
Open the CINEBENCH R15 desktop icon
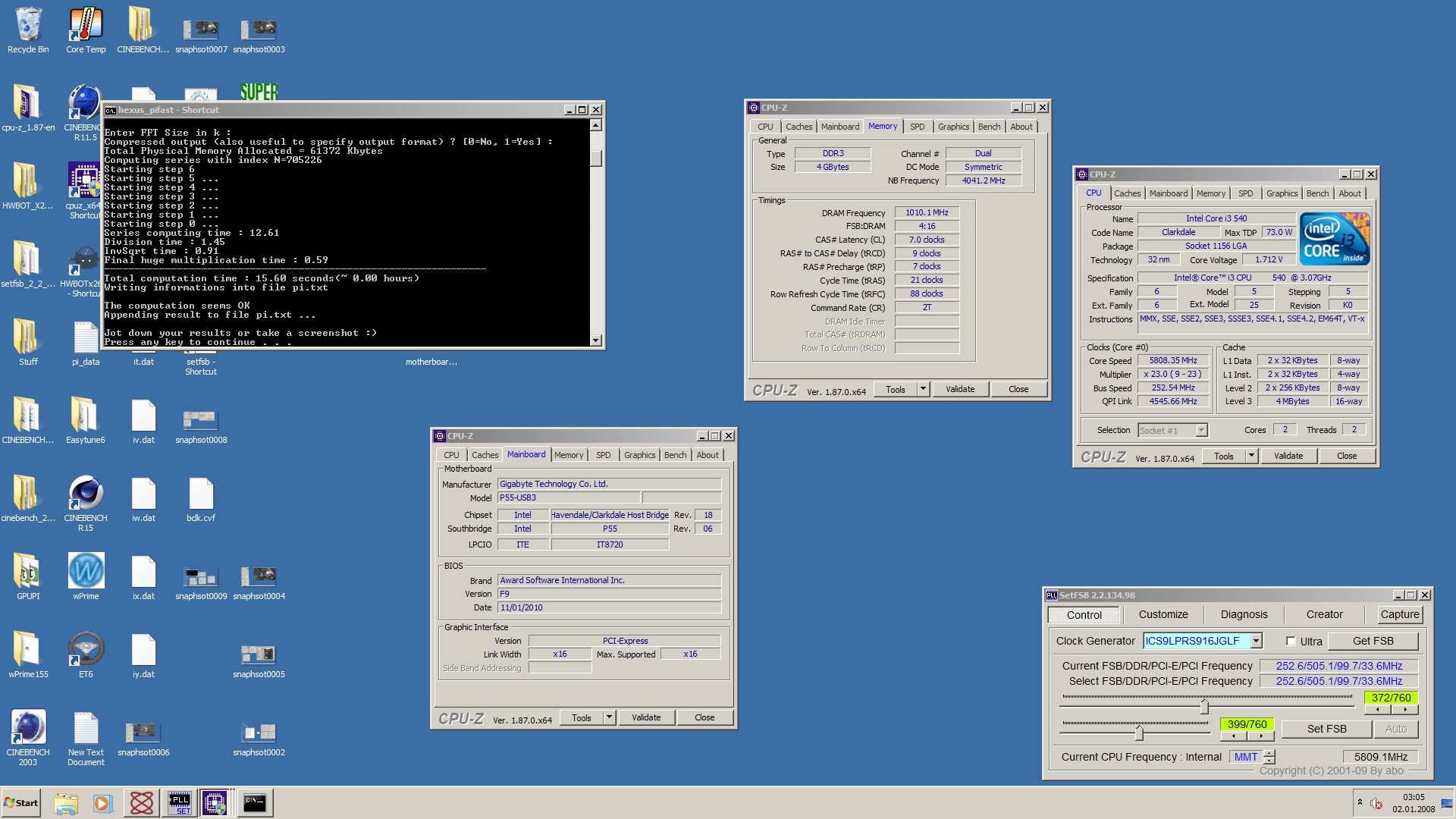pos(86,493)
